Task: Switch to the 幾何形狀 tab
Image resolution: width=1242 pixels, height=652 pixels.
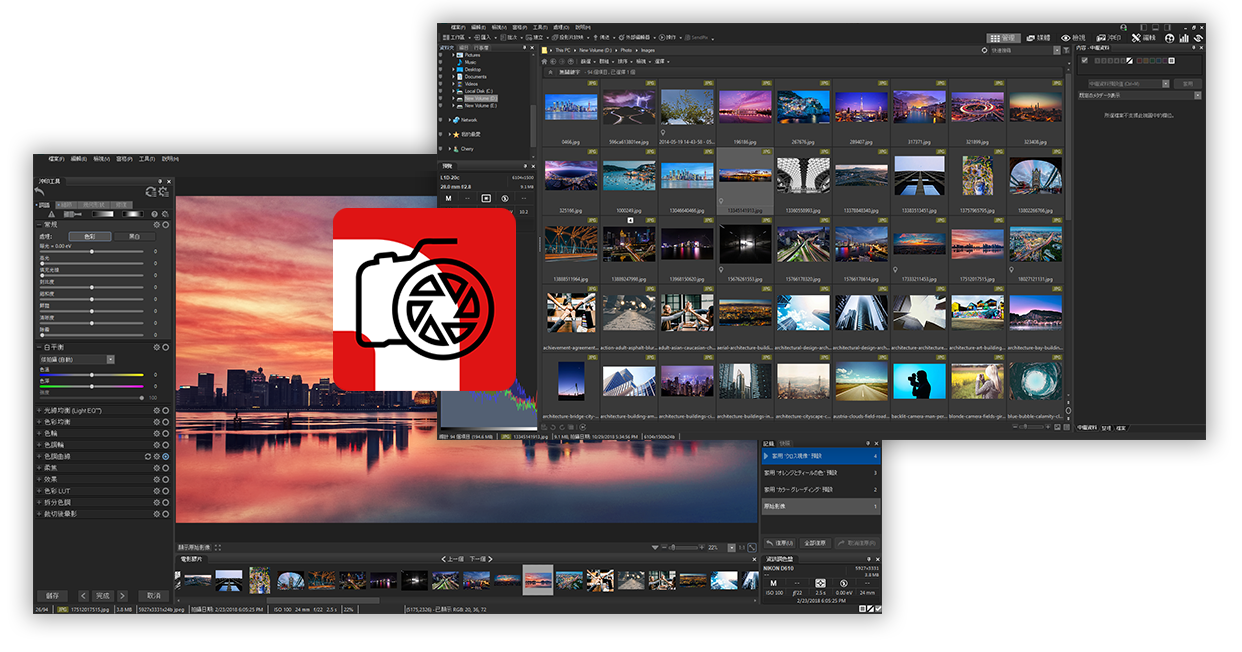Action: coord(96,204)
